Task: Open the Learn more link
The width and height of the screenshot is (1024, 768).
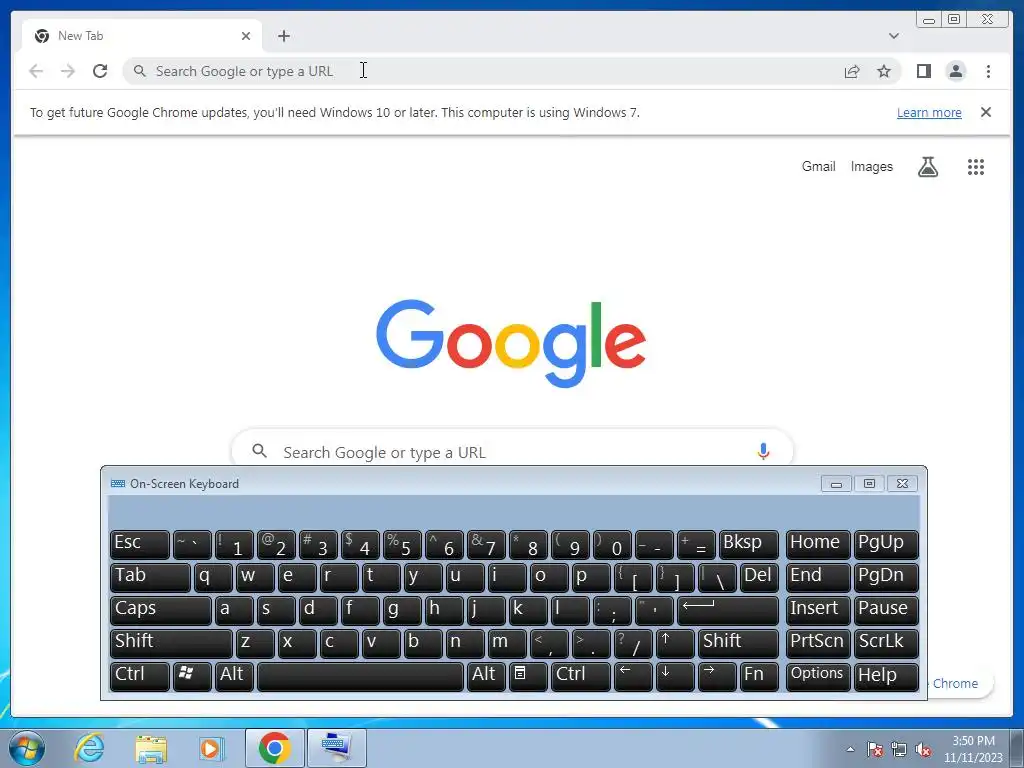Action: point(929,112)
